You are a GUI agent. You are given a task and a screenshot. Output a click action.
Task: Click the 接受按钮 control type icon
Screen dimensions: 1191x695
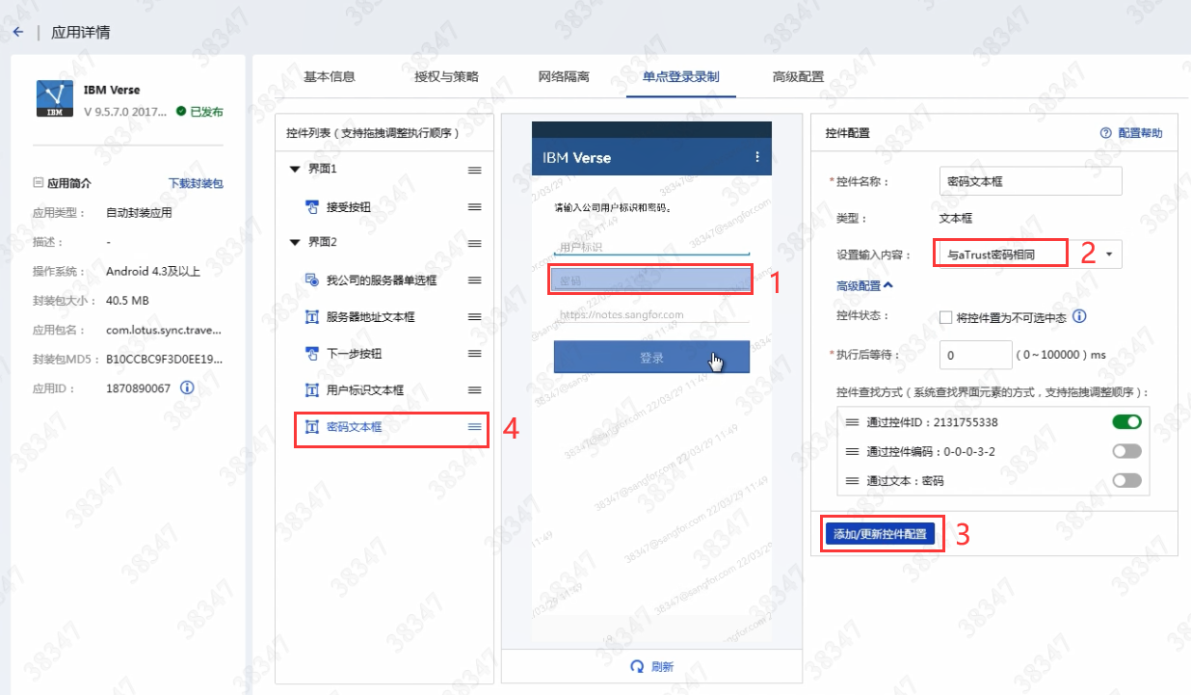click(311, 207)
